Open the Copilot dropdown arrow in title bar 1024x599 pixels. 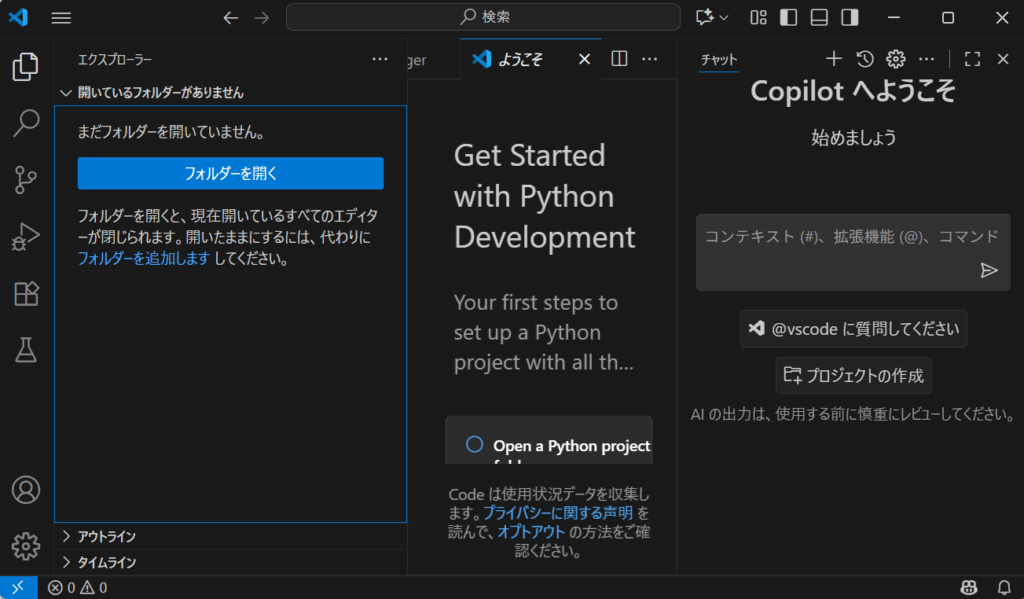(725, 17)
